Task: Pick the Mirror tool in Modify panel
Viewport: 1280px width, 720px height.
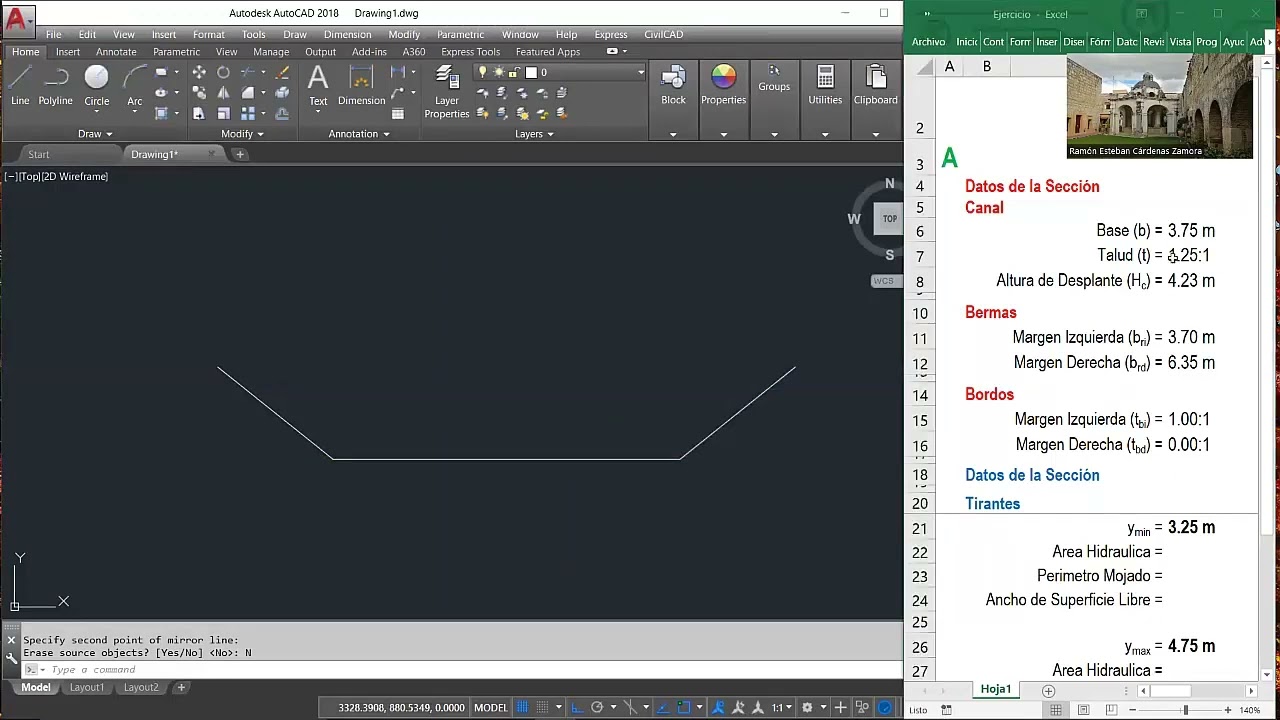Action: pos(223,92)
